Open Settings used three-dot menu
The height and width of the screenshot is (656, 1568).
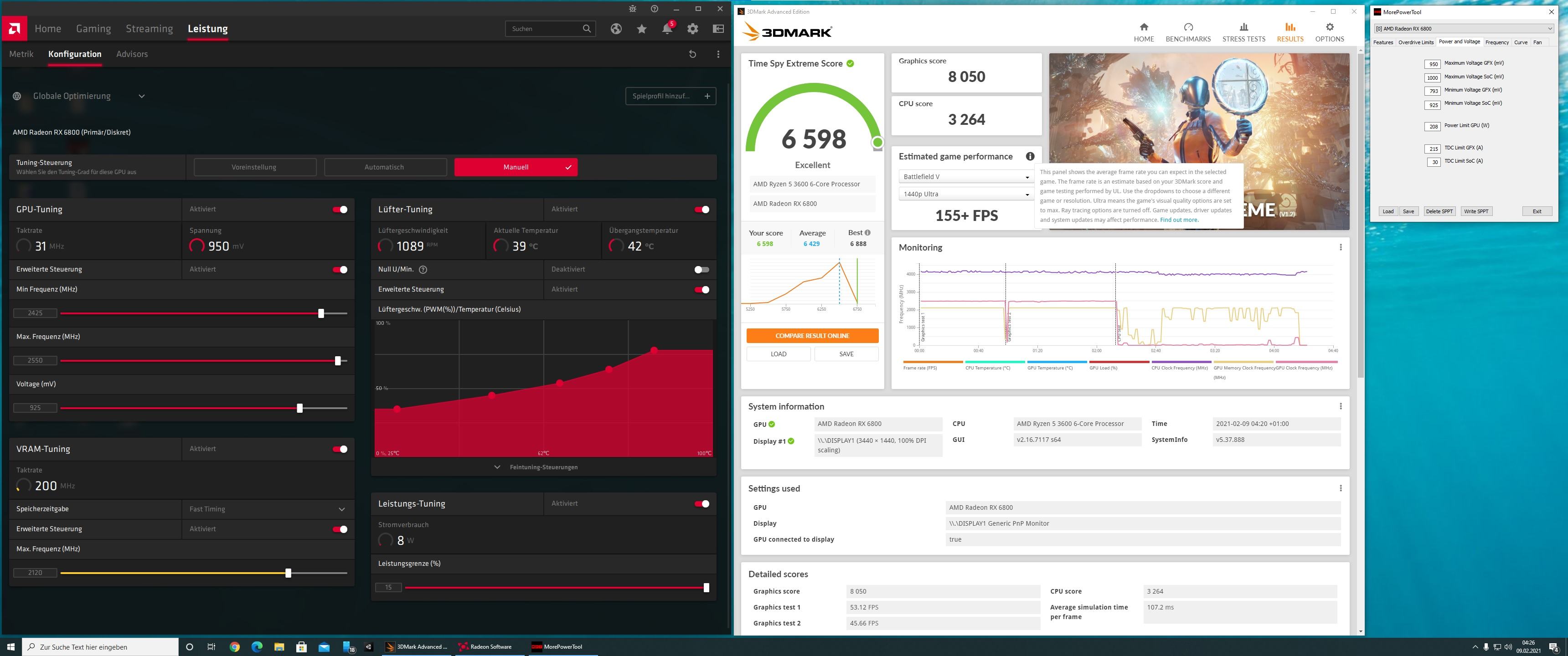1341,488
